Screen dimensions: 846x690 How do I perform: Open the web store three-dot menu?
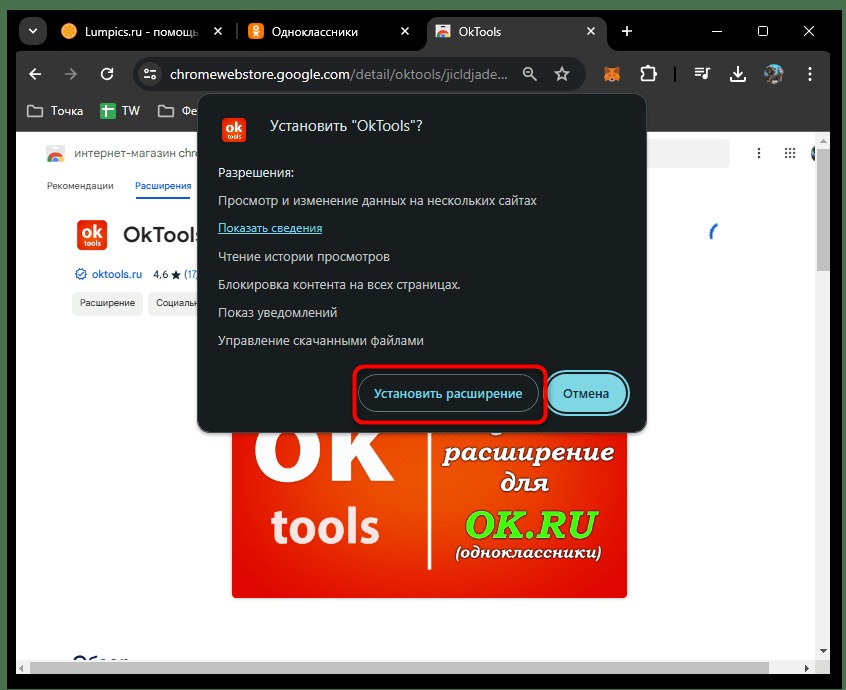pyautogui.click(x=759, y=153)
